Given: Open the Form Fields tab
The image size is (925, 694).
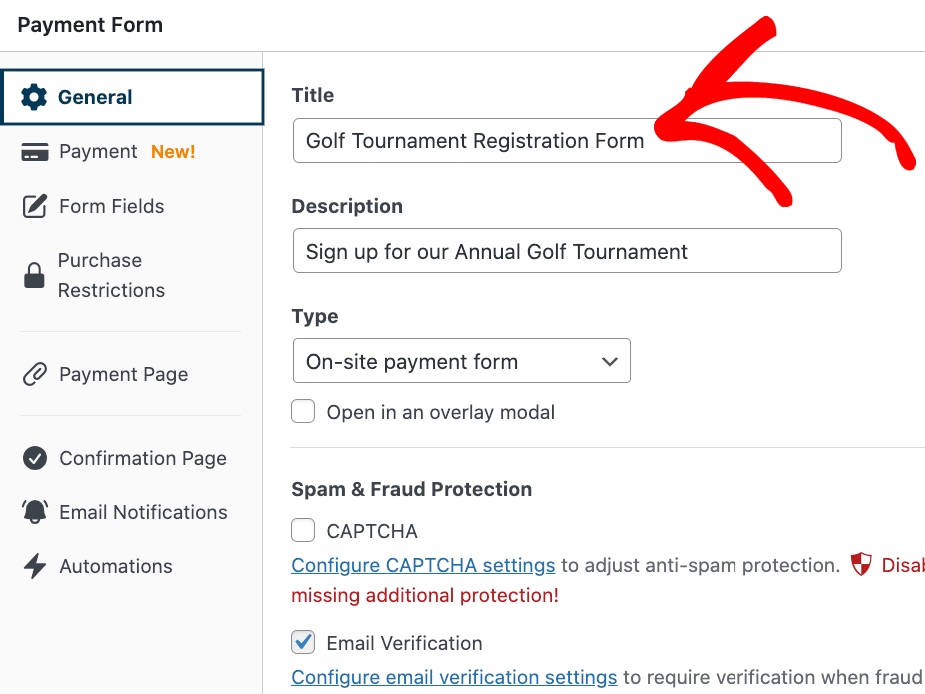Looking at the screenshot, I should click(111, 207).
